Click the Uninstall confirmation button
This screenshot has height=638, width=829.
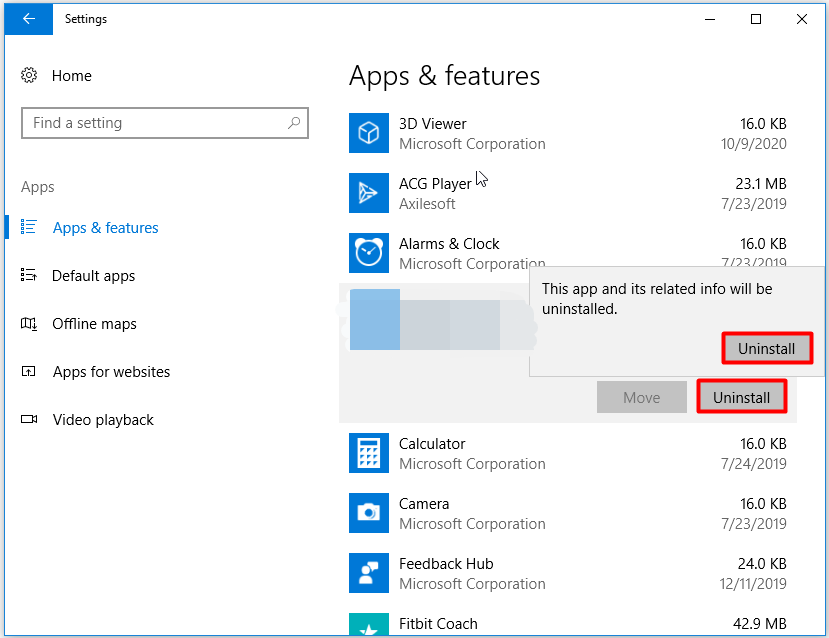[x=767, y=348]
